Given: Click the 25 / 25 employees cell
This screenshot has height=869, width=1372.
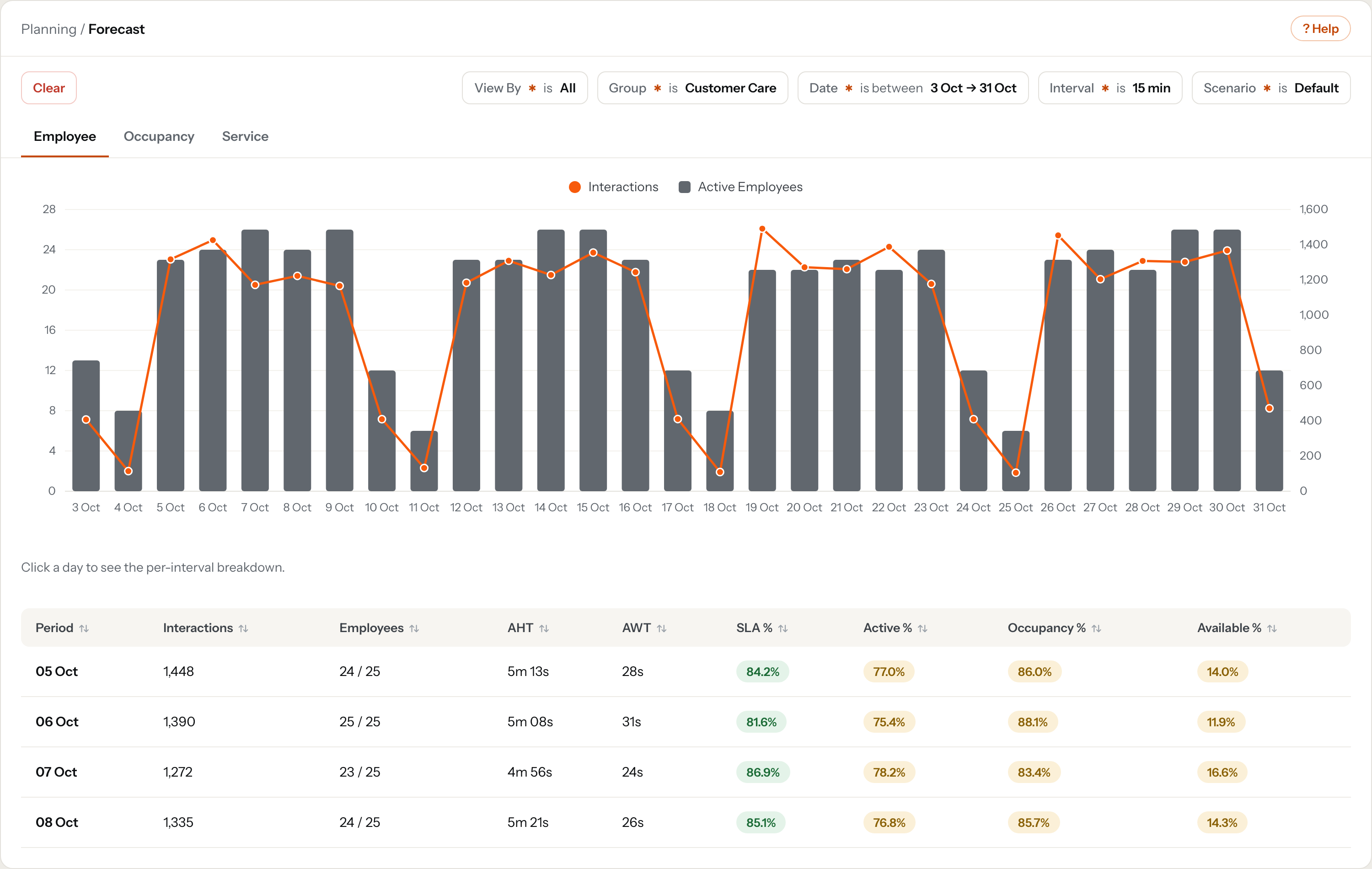Looking at the screenshot, I should click(x=359, y=721).
